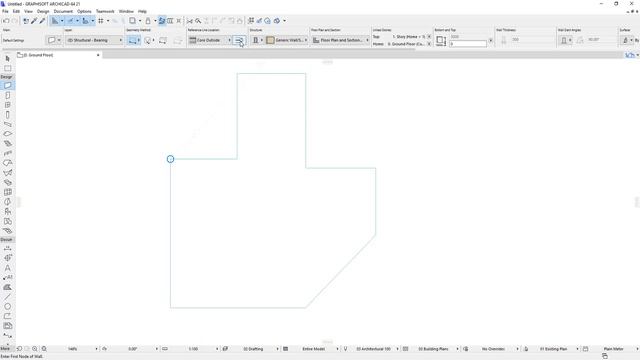Select the Column tool in toolbox
The width and height of the screenshot is (640, 360).
7,115
